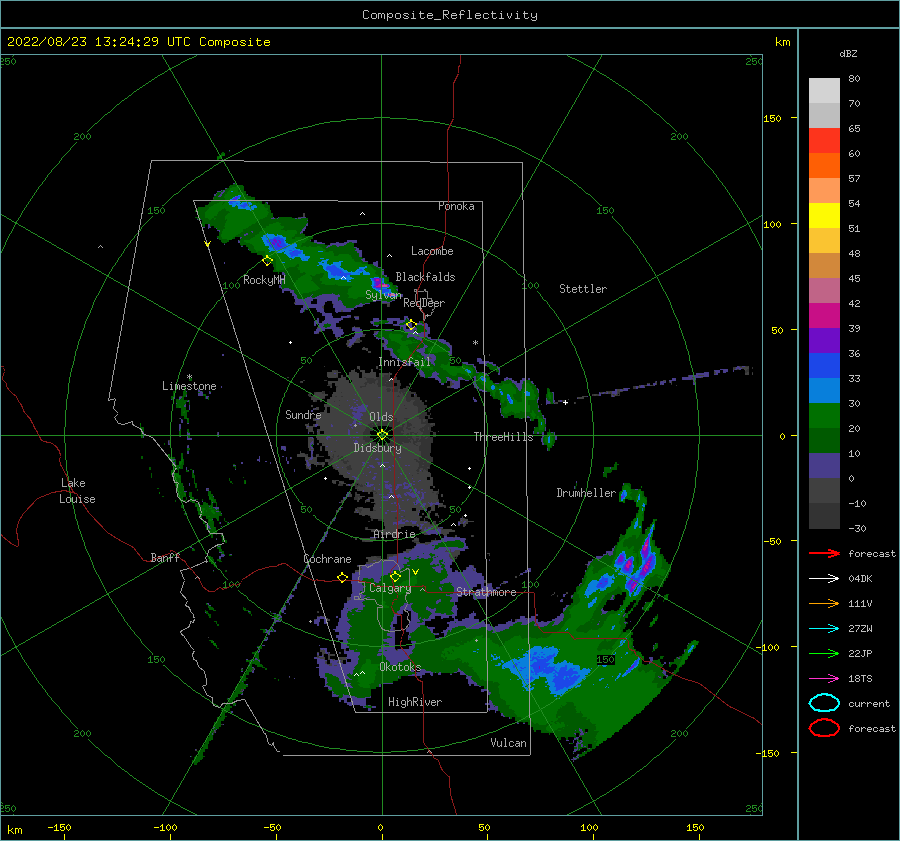Click the light gray 70-80 dBZ swatch

[x=824, y=91]
